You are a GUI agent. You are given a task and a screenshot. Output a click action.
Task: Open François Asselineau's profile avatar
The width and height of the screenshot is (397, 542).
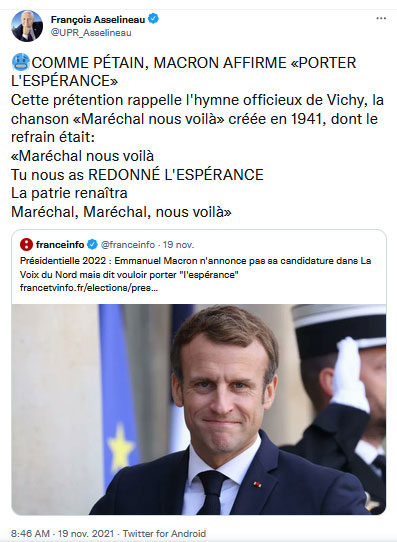27,26
